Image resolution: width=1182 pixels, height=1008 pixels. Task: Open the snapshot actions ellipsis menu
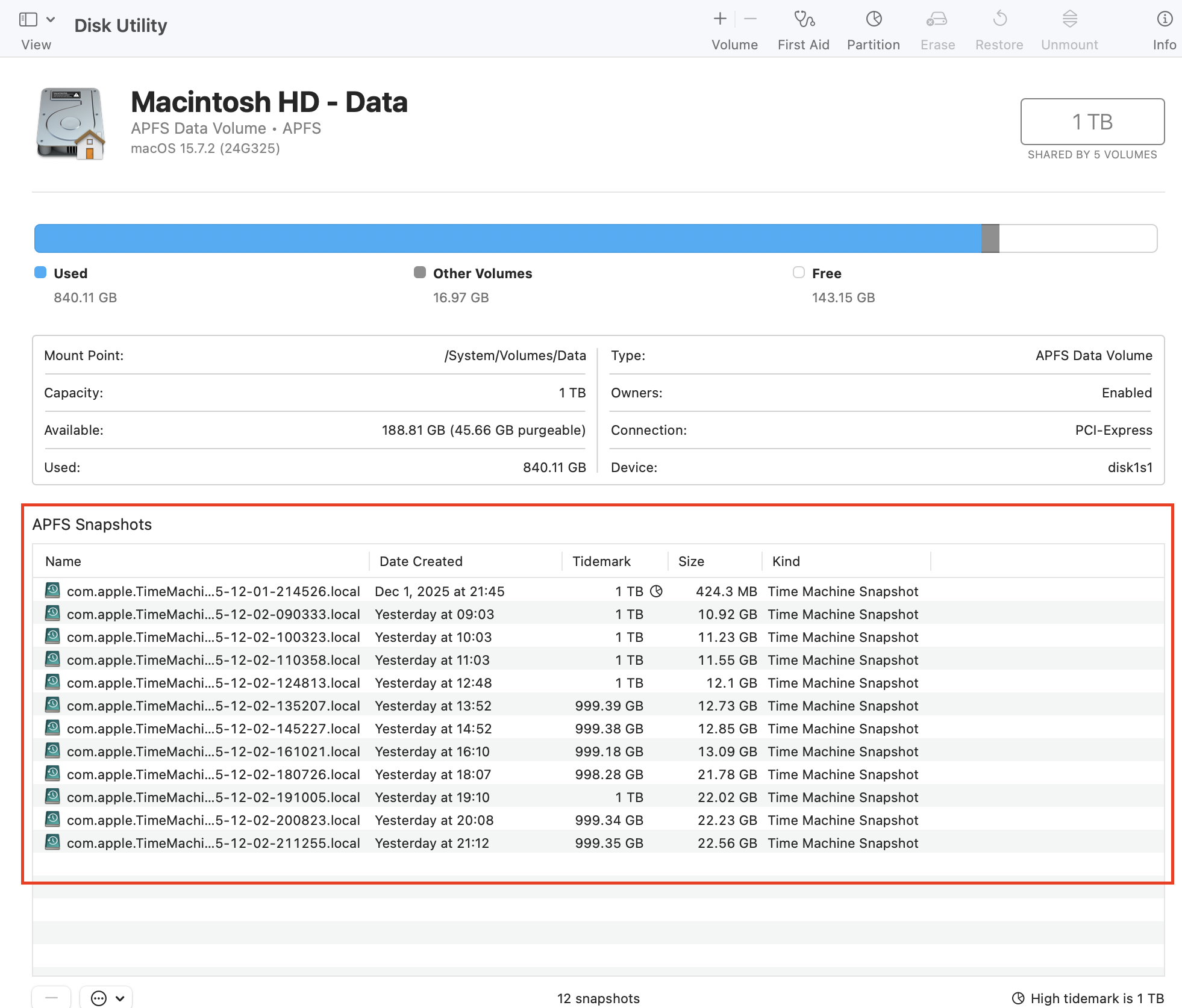[99, 998]
